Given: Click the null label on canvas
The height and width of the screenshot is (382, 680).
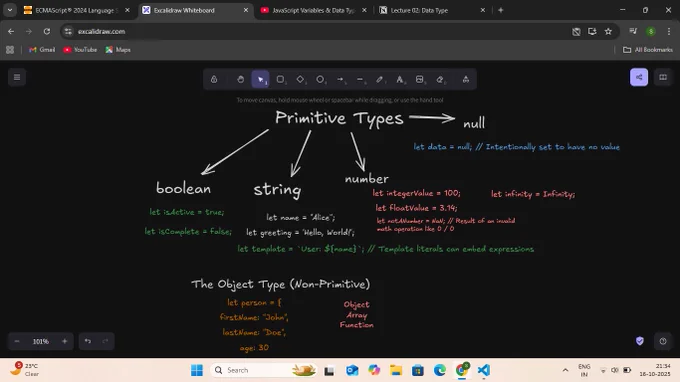Looking at the screenshot, I should [x=474, y=124].
